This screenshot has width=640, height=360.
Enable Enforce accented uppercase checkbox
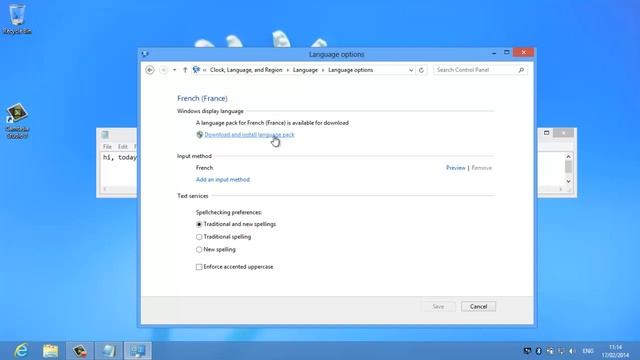click(199, 267)
